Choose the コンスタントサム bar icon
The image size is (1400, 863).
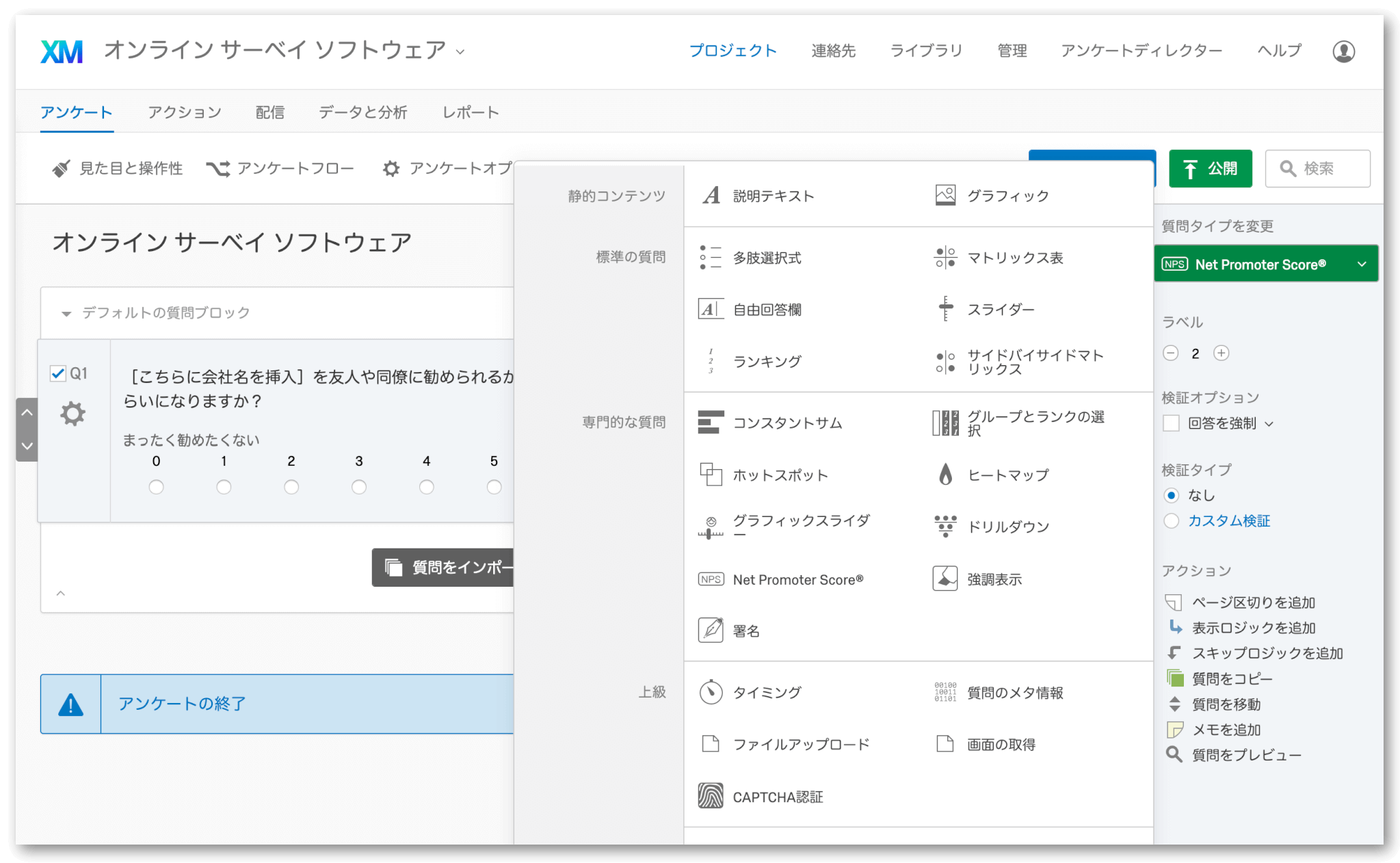[x=711, y=423]
